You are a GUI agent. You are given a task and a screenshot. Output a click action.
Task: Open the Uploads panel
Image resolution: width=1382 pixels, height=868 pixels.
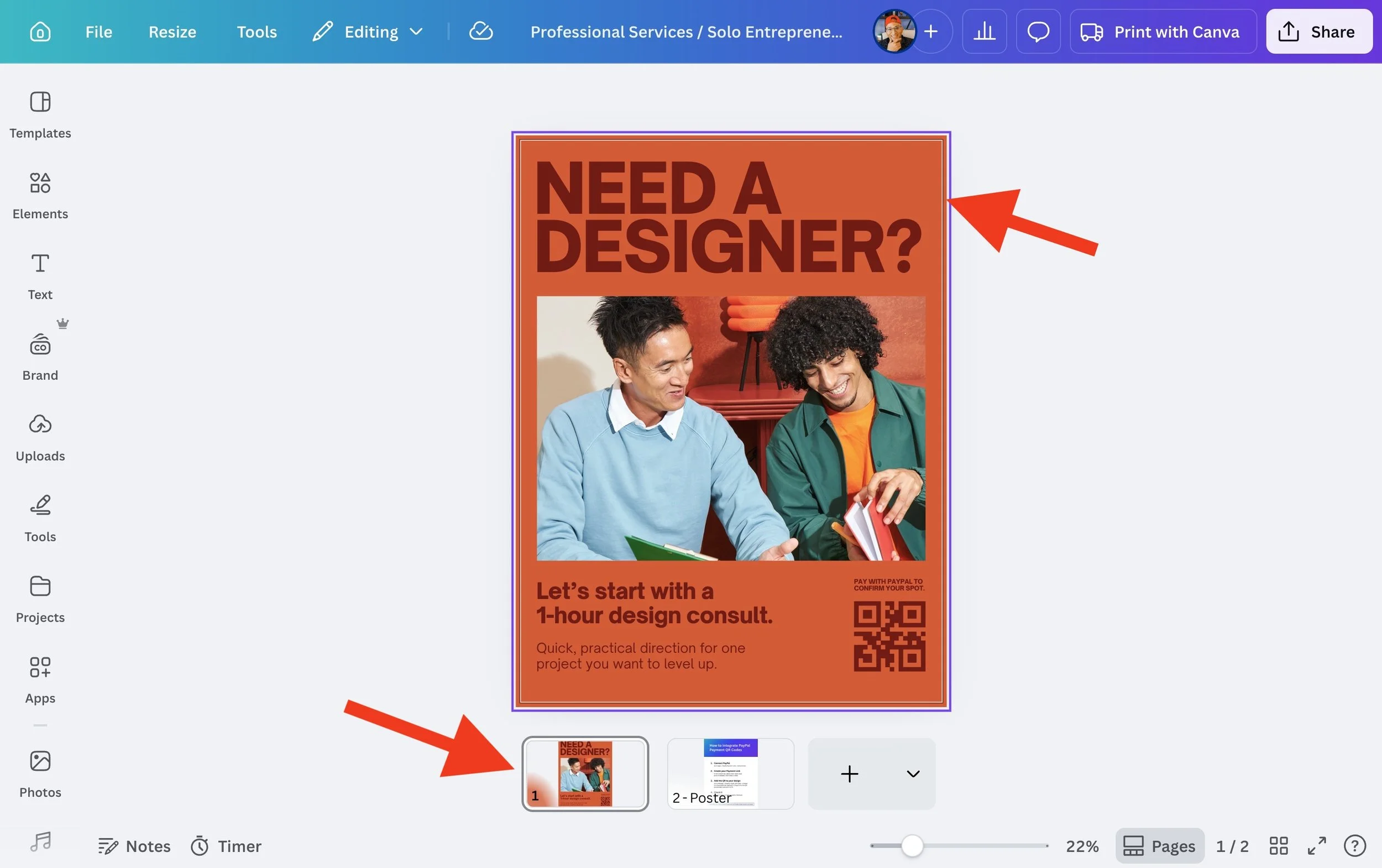pyautogui.click(x=40, y=437)
